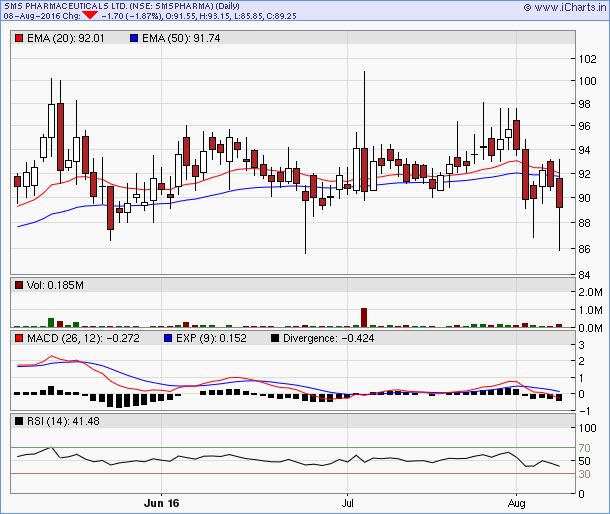Screen dimensions: 610x514
Task: Click the black Divergence legend swatch
Action: pos(275,338)
